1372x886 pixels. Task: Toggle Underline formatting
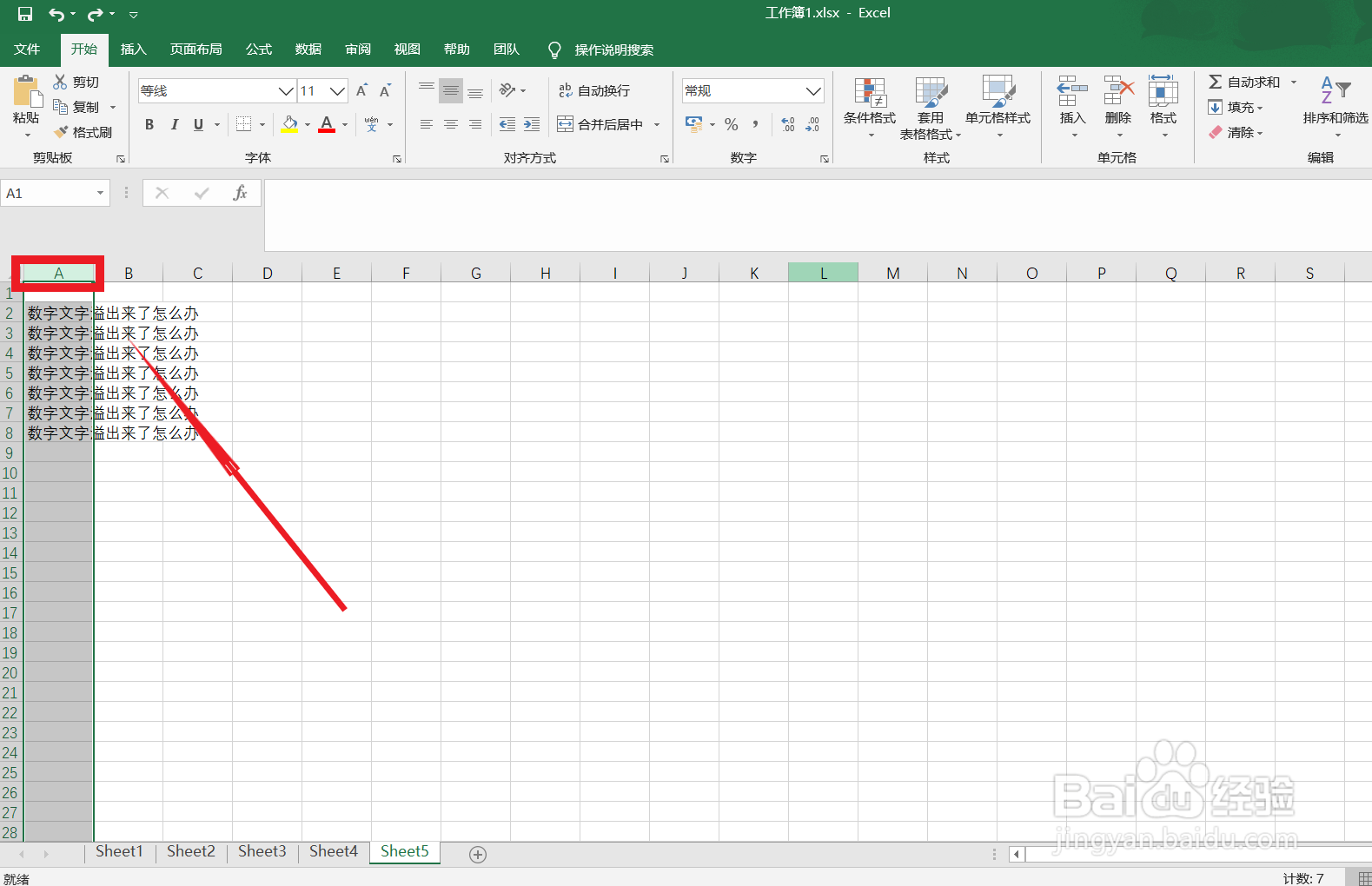click(x=198, y=124)
